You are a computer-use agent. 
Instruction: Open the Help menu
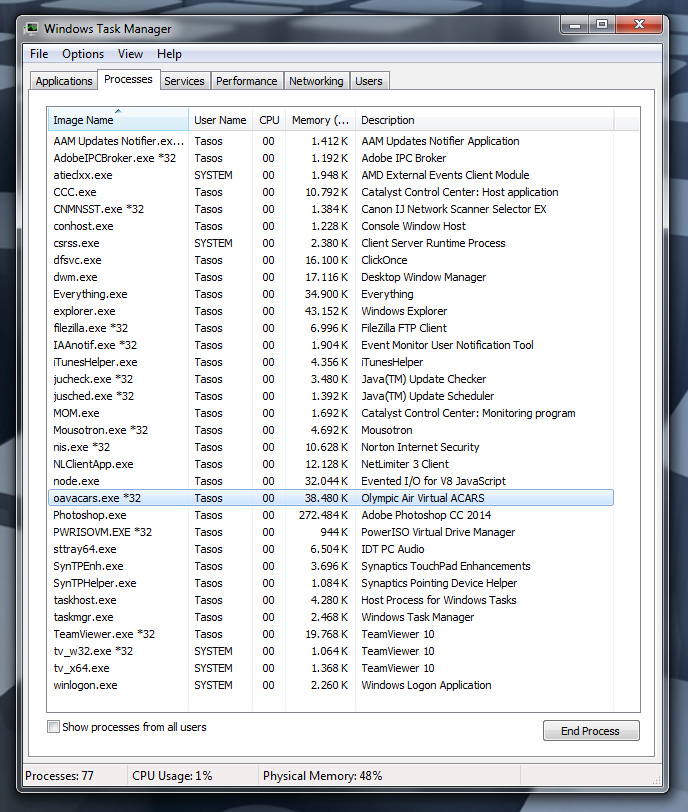click(x=169, y=54)
